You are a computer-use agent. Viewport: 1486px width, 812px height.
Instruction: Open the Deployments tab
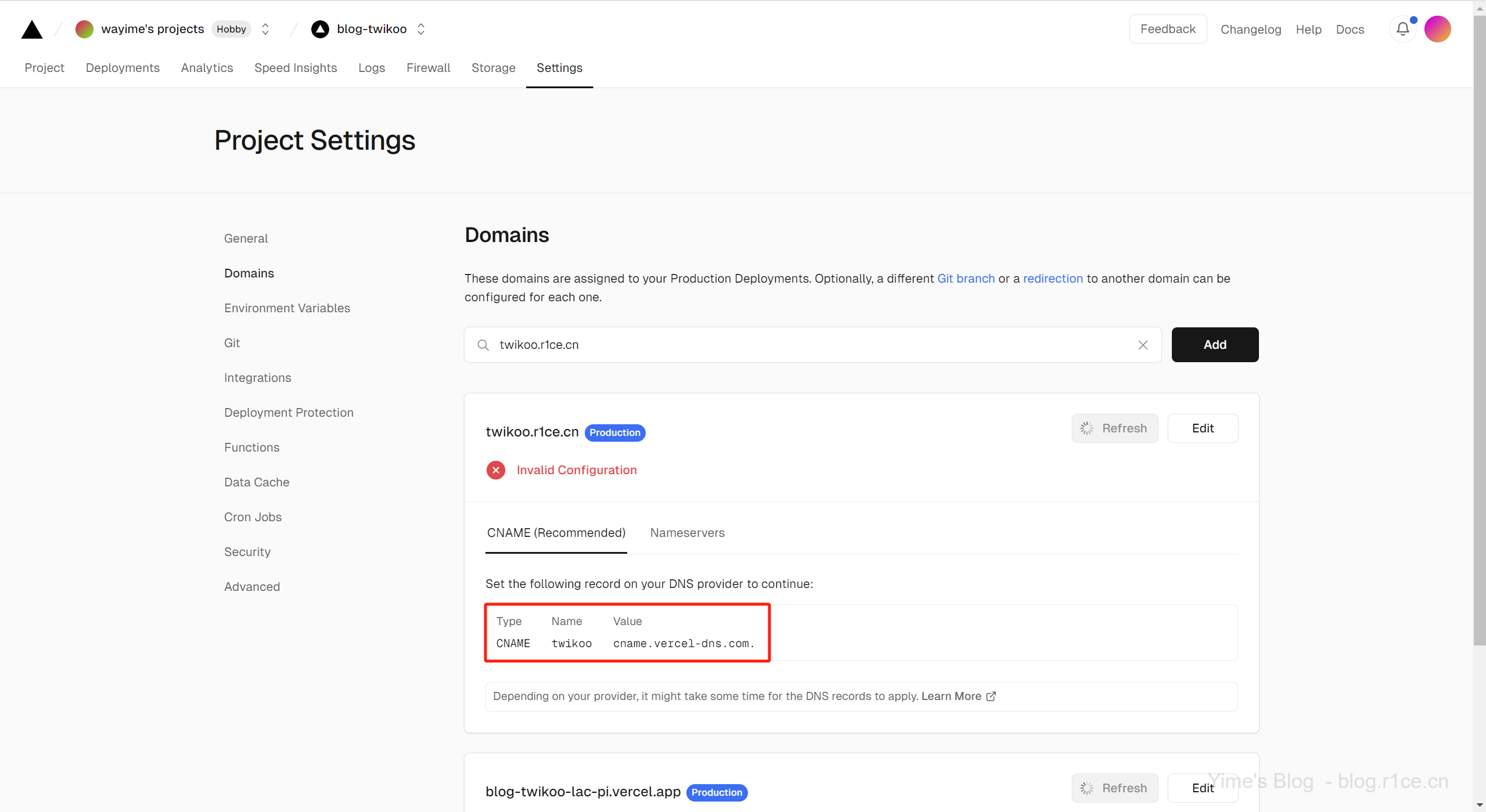123,68
